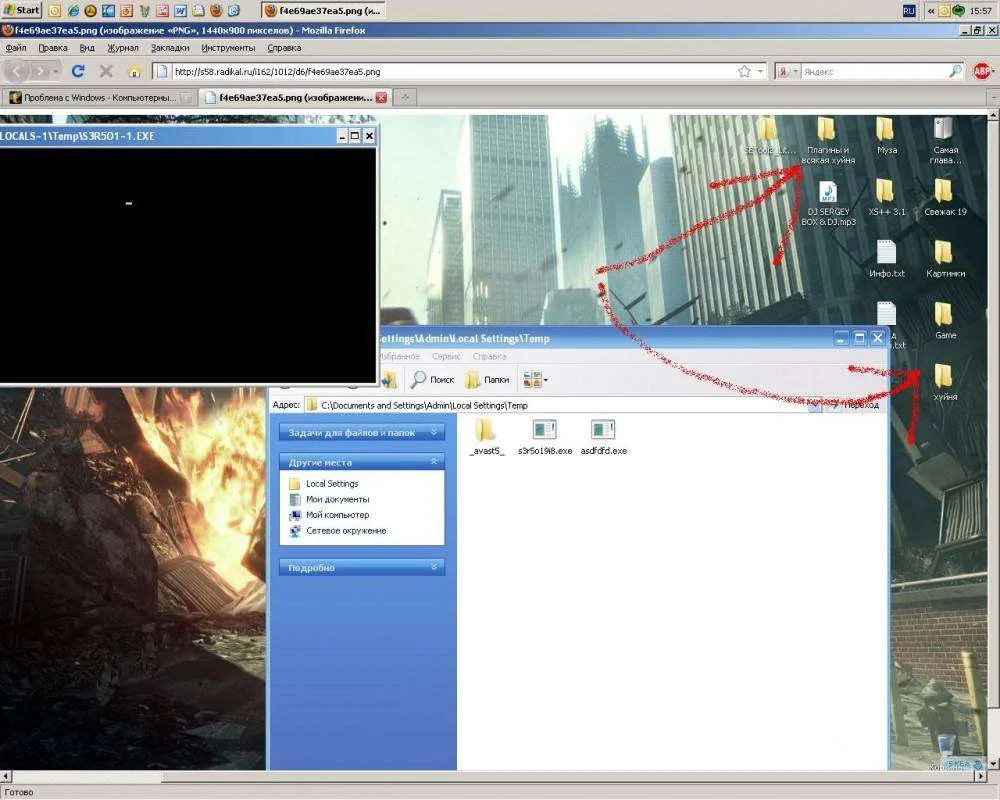Close the f4e69ae37ea5.png tab
The width and height of the screenshot is (1000, 800).
pos(381,98)
